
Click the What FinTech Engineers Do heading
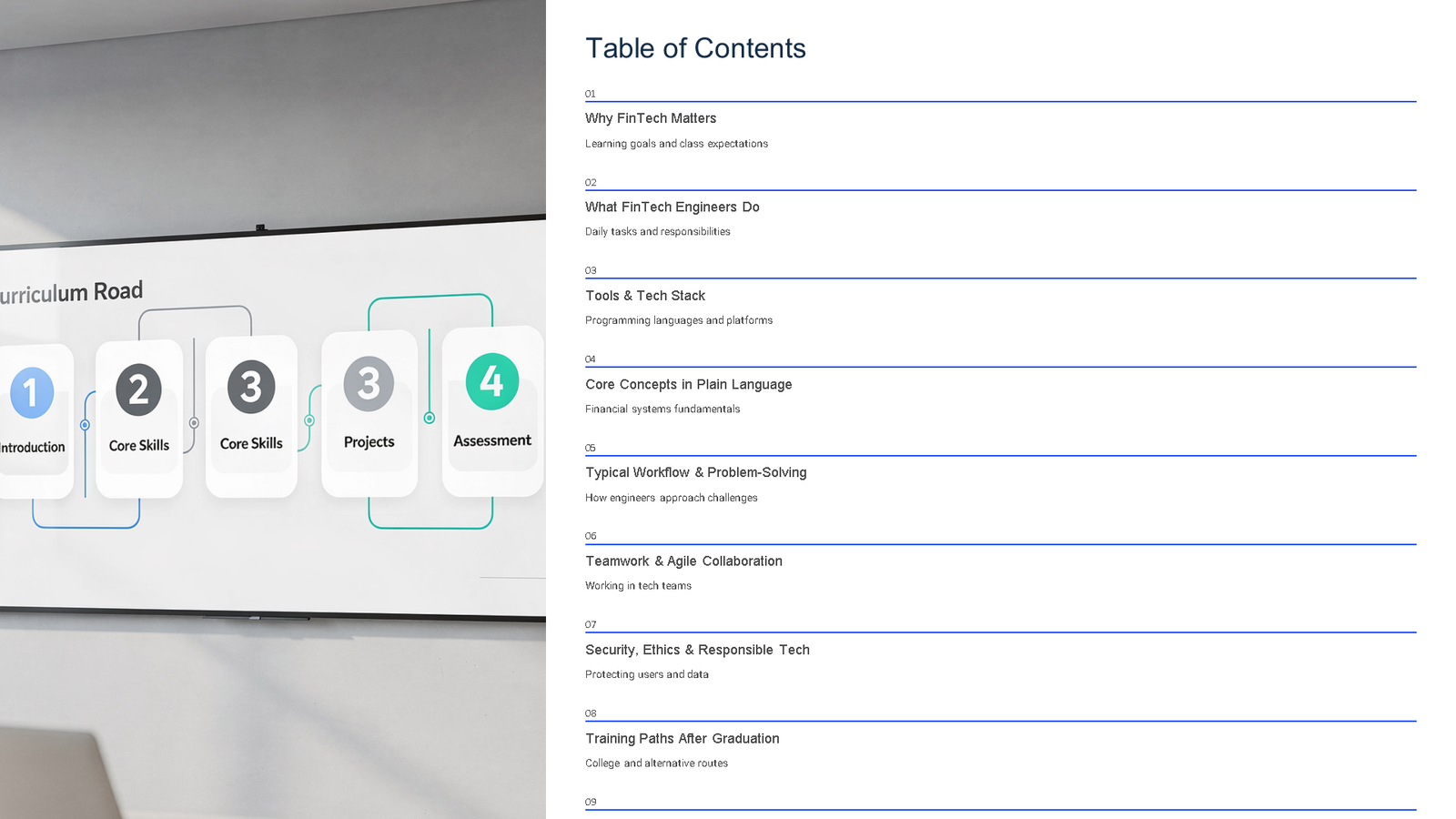[672, 207]
